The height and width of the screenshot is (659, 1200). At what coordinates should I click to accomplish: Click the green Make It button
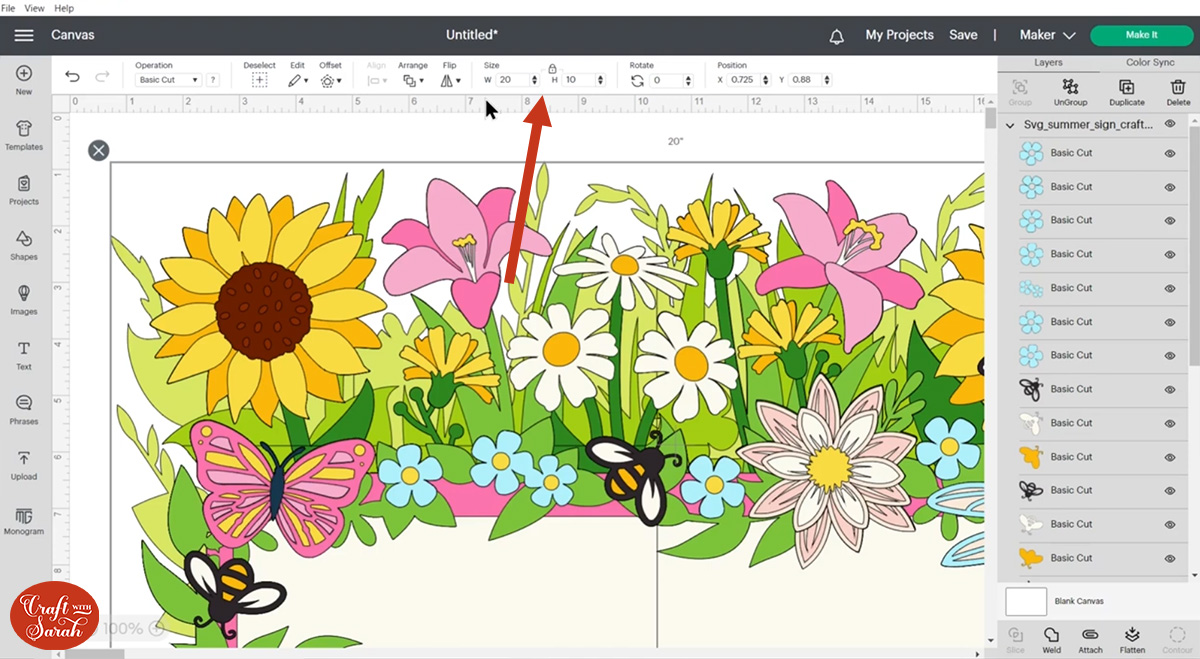click(x=1141, y=35)
